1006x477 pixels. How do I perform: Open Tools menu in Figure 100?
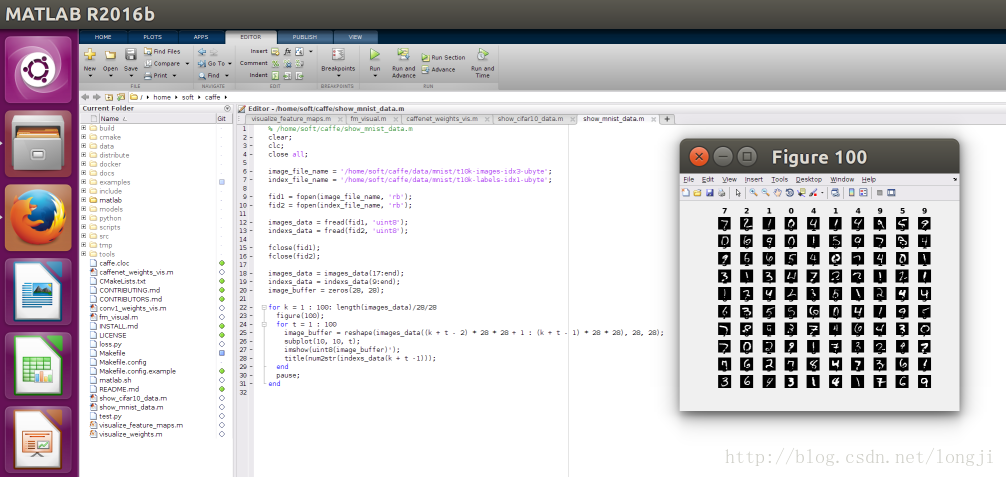[x=780, y=180]
